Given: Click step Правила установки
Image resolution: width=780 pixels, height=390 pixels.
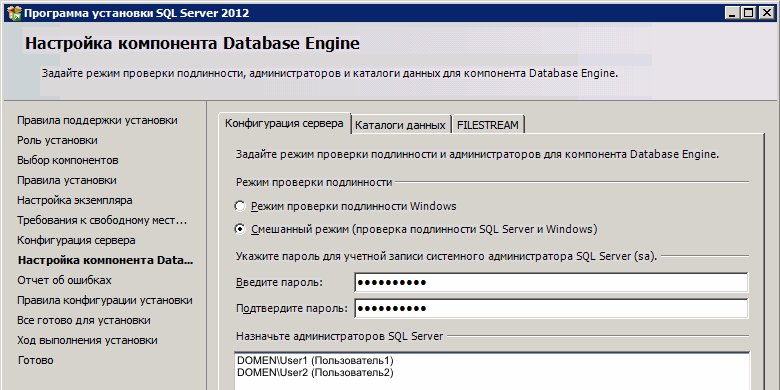Looking at the screenshot, I should point(67,180).
